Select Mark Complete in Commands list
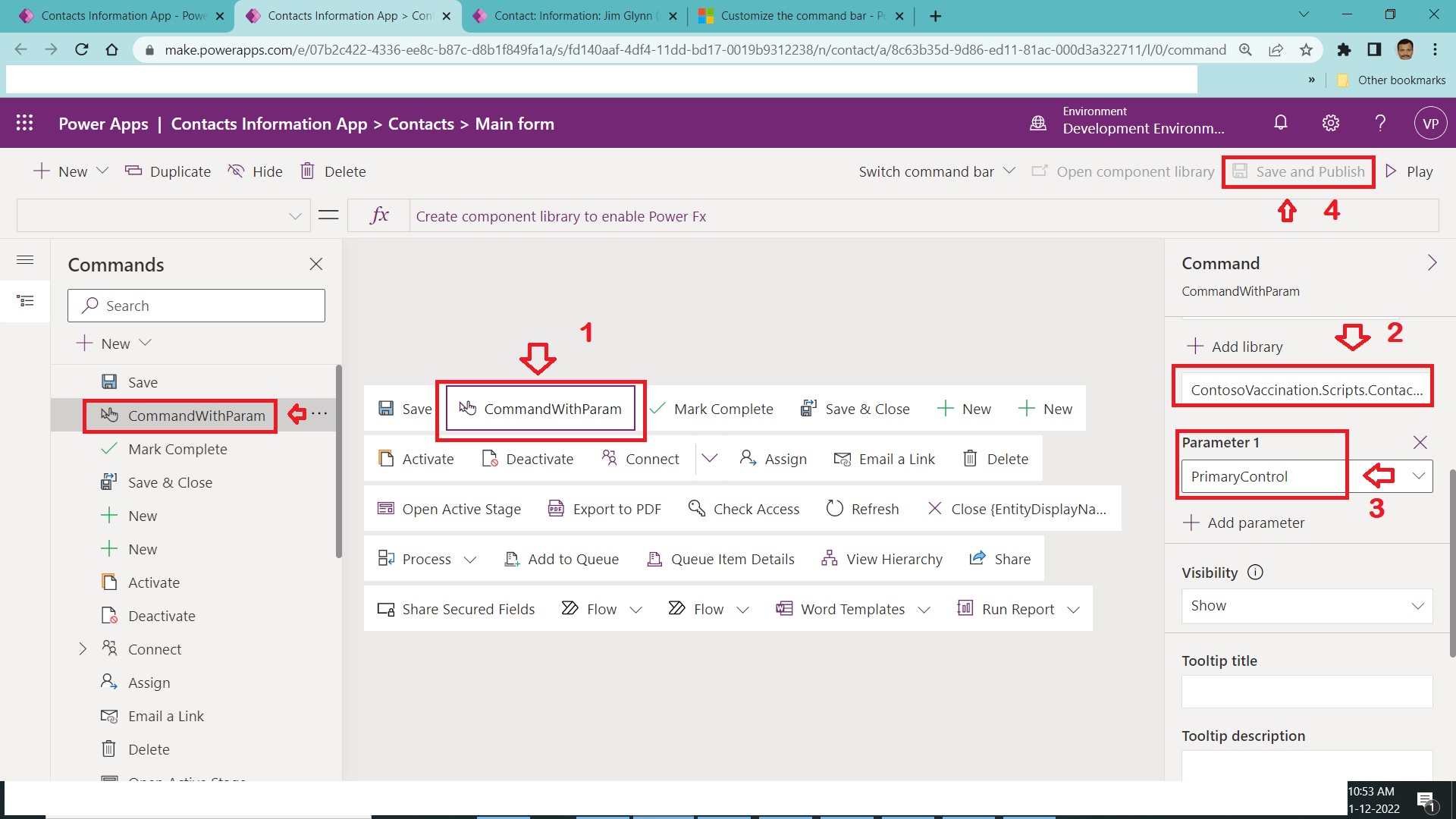Screen dimensions: 1456x819 point(177,449)
